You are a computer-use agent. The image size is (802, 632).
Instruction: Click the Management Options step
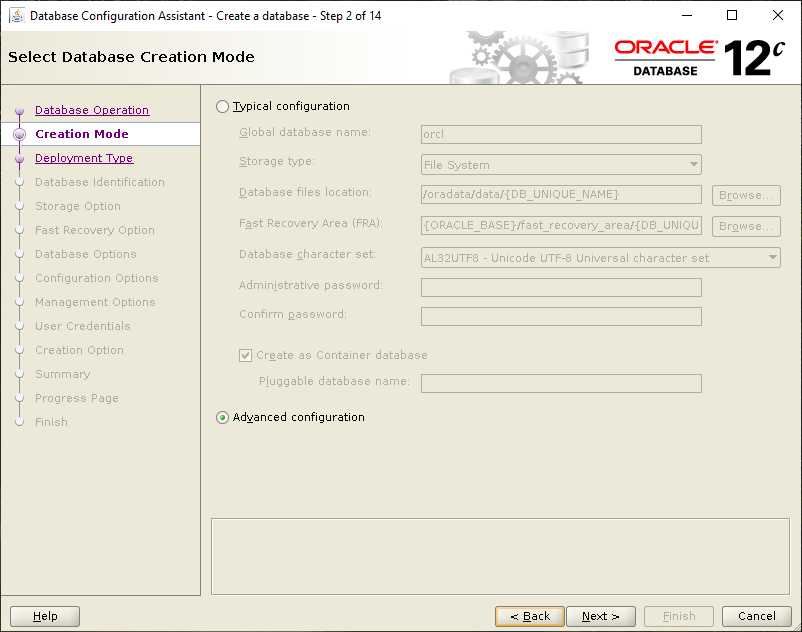pyautogui.click(x=95, y=302)
